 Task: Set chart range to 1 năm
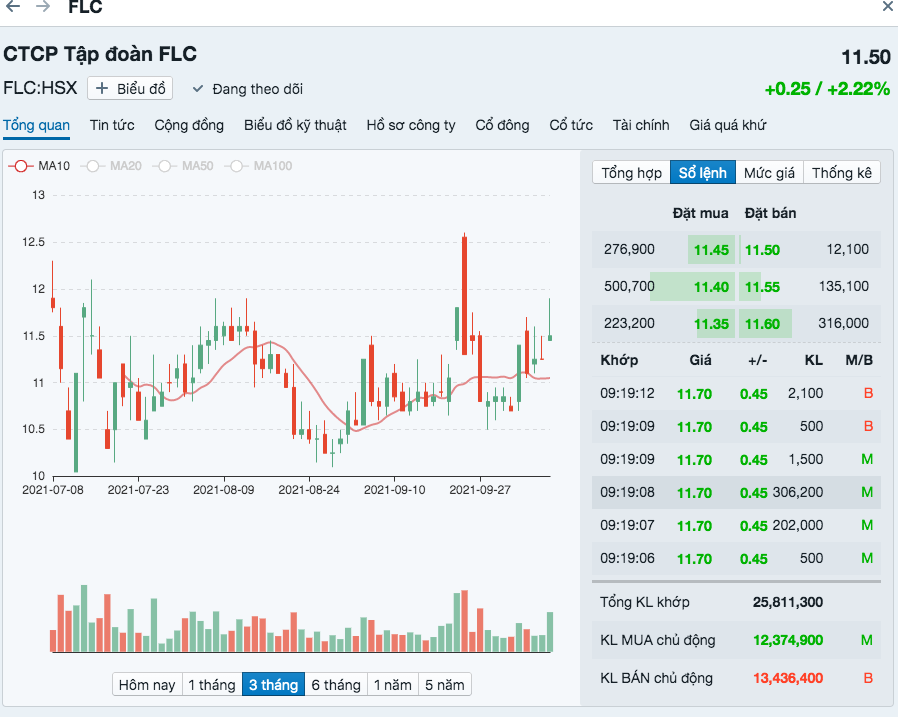coord(393,684)
